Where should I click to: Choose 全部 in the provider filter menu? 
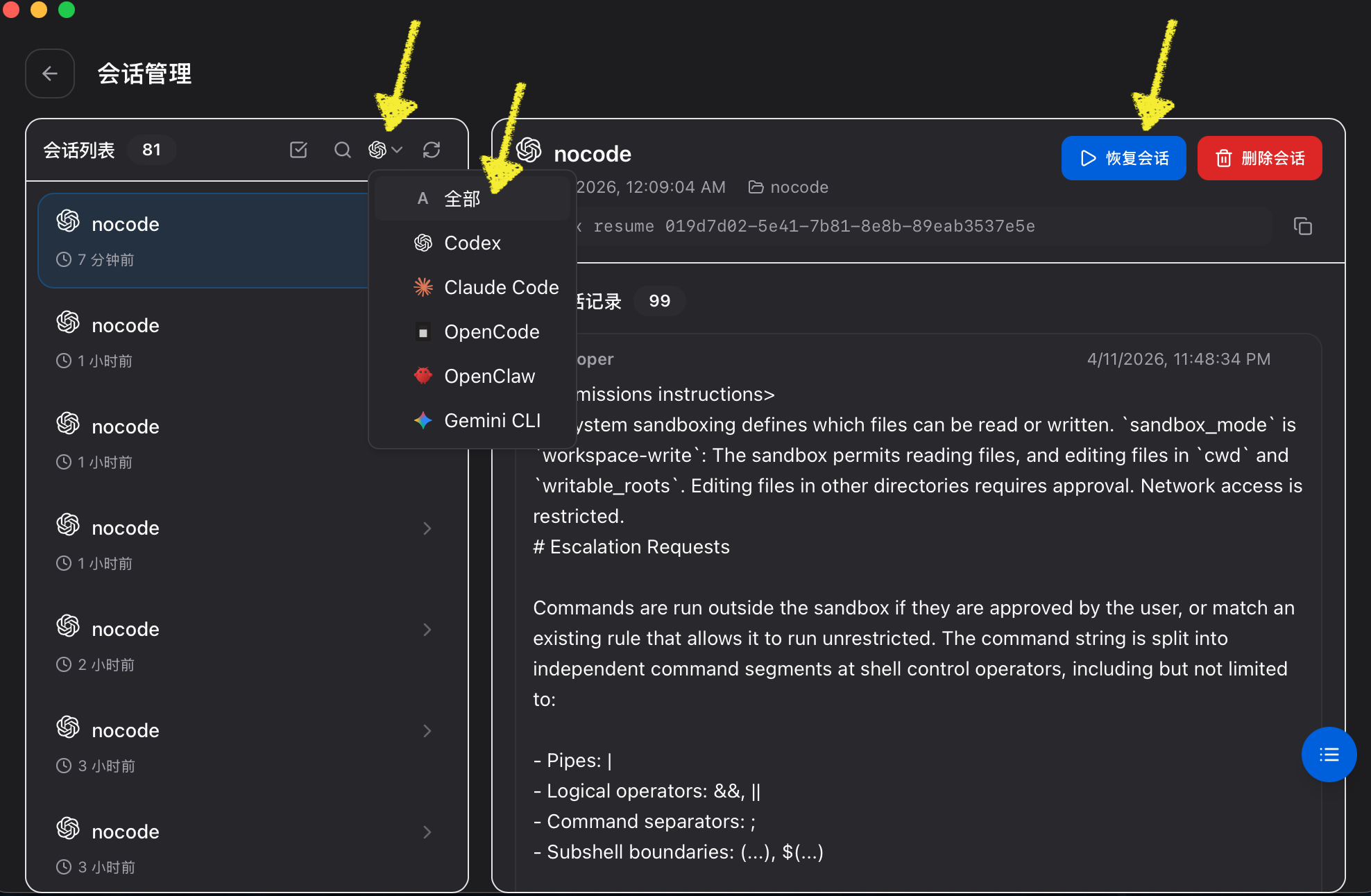click(472, 199)
